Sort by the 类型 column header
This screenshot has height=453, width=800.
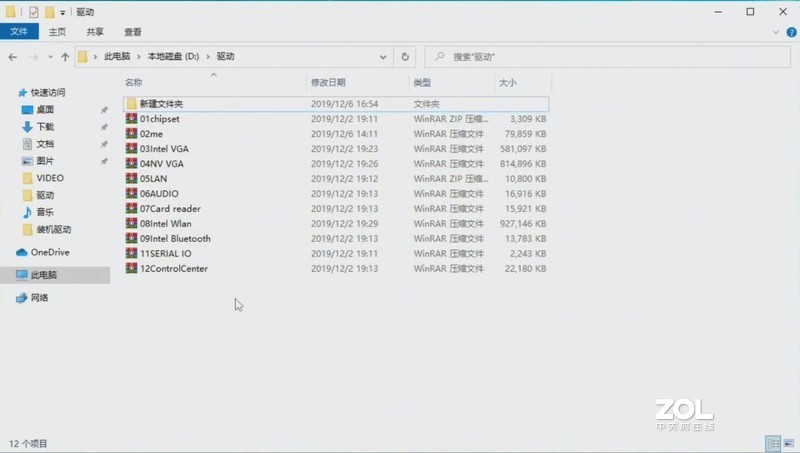pyautogui.click(x=422, y=82)
